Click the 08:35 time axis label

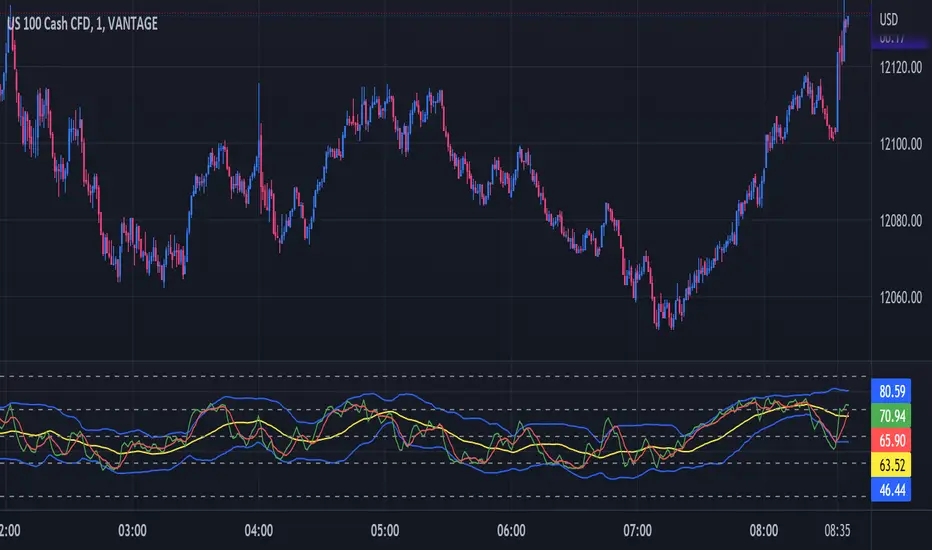point(837,530)
